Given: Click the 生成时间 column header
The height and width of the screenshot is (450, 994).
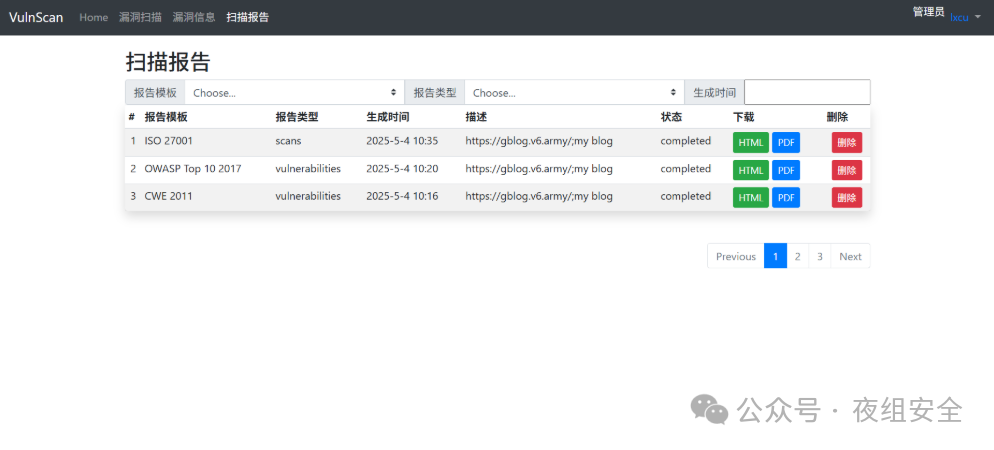Looking at the screenshot, I should click(x=388, y=117).
